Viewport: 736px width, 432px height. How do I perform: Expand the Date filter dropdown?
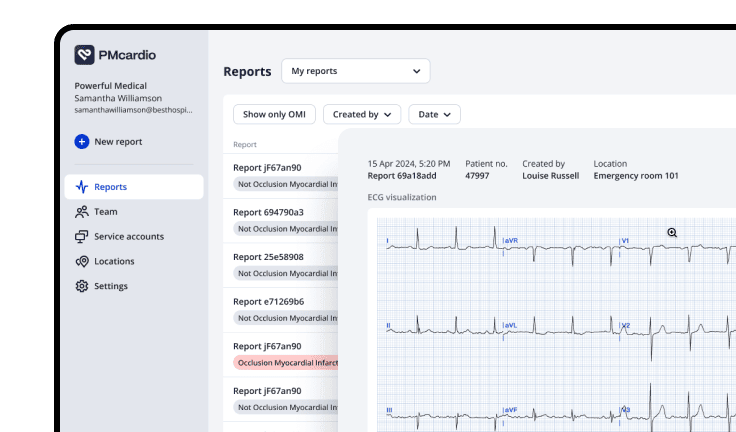(434, 115)
